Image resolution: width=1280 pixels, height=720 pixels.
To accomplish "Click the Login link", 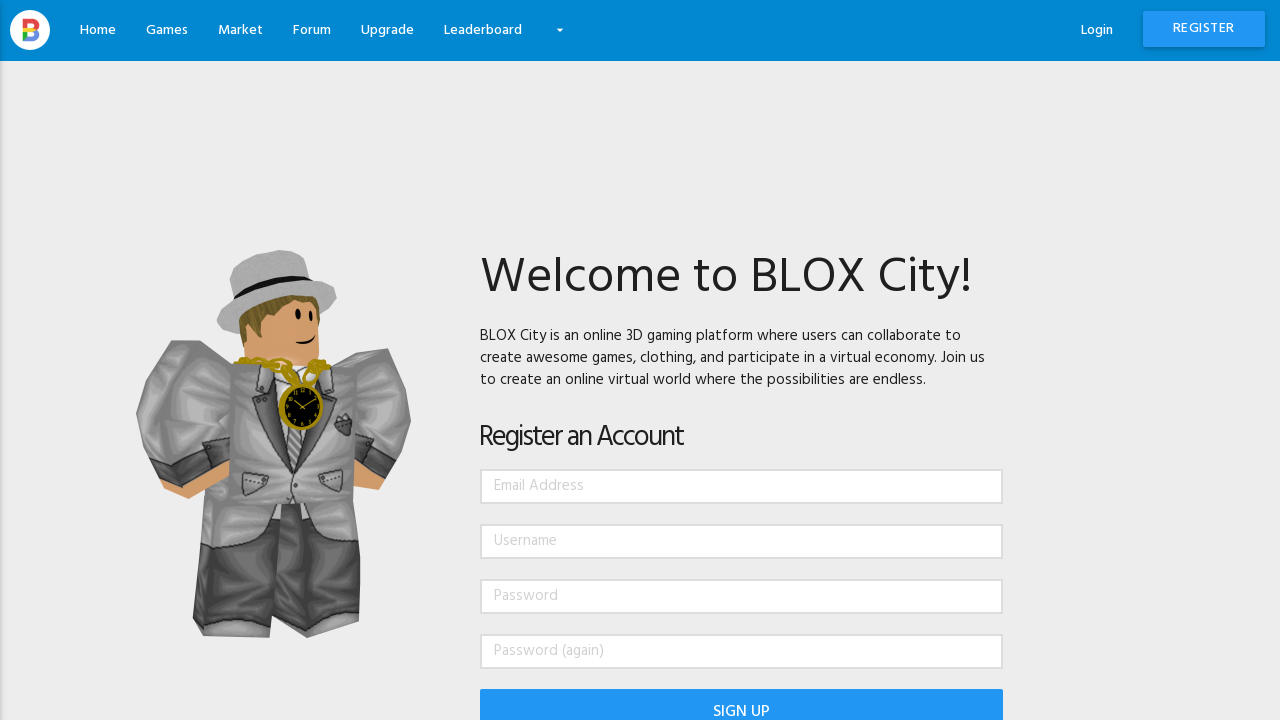I will point(1097,30).
